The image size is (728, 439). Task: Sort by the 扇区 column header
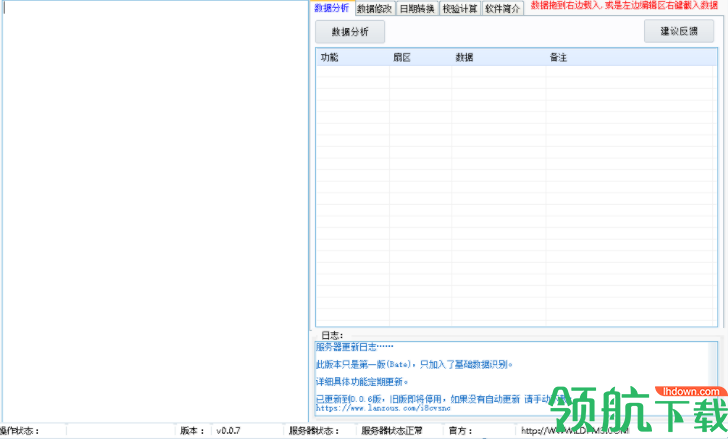[420, 58]
